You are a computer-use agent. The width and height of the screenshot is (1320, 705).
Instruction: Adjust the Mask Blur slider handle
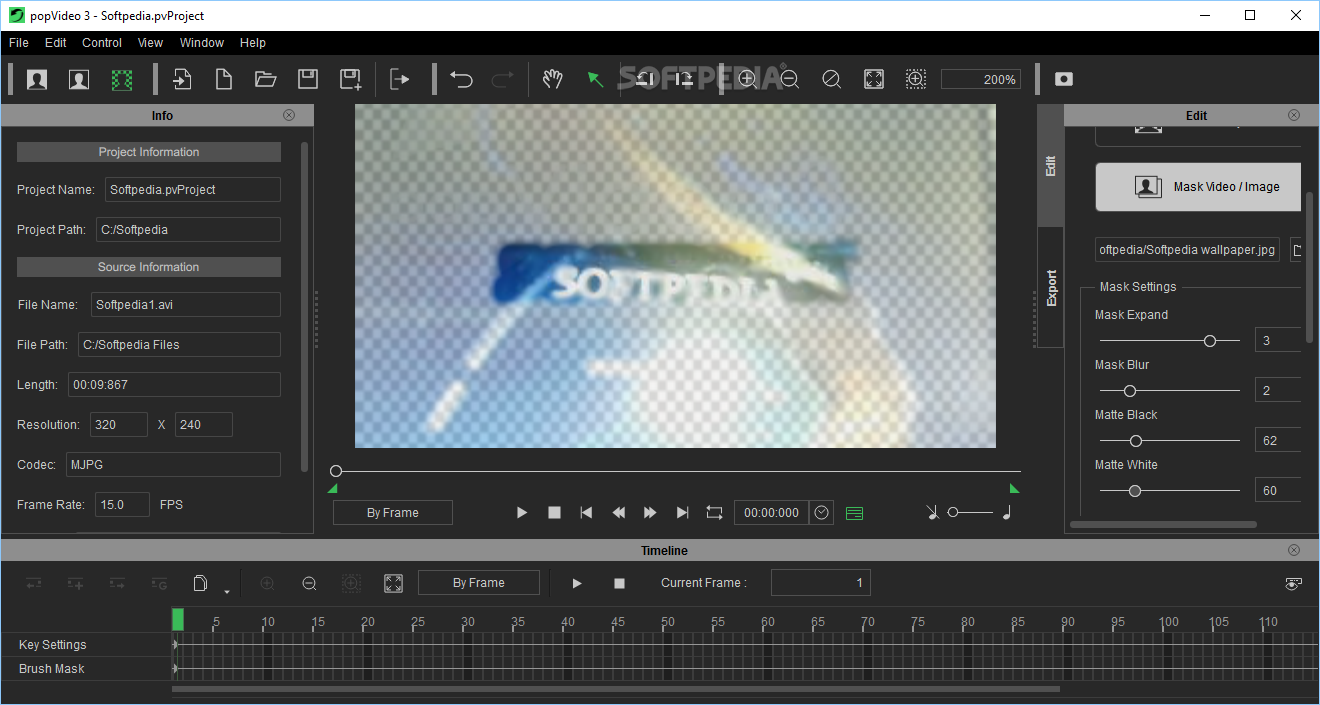tap(1130, 391)
